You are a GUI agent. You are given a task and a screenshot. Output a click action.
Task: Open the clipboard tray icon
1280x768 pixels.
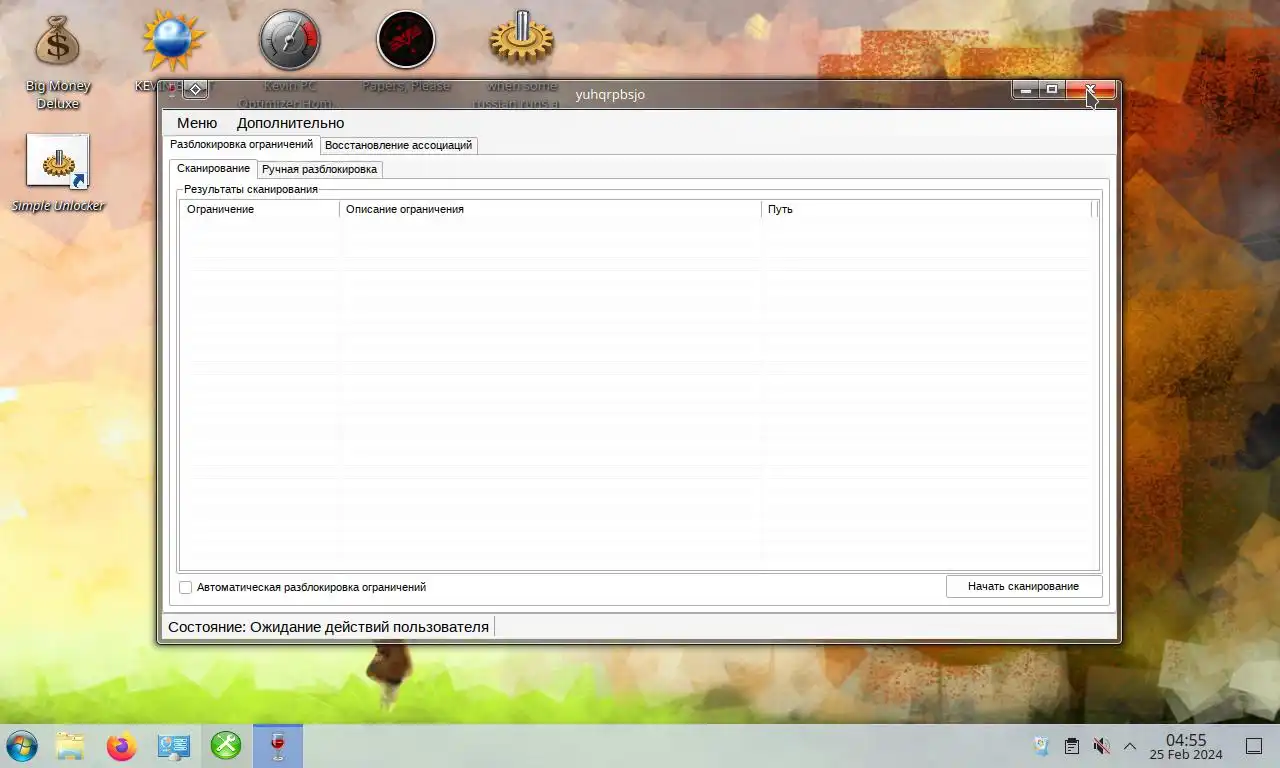(1071, 746)
